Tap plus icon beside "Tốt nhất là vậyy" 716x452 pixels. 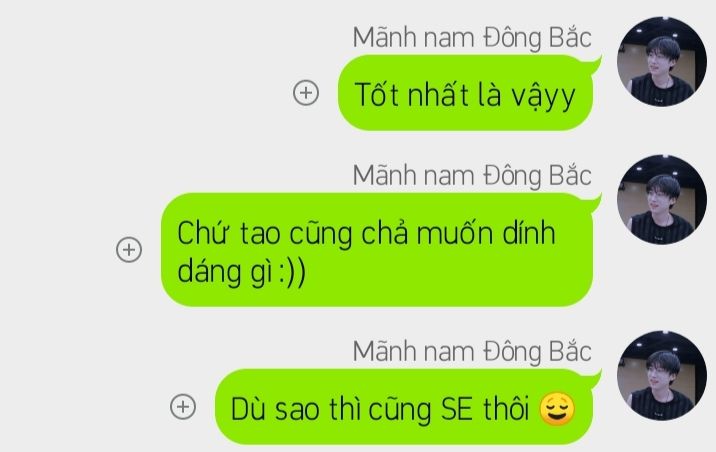pos(306,93)
